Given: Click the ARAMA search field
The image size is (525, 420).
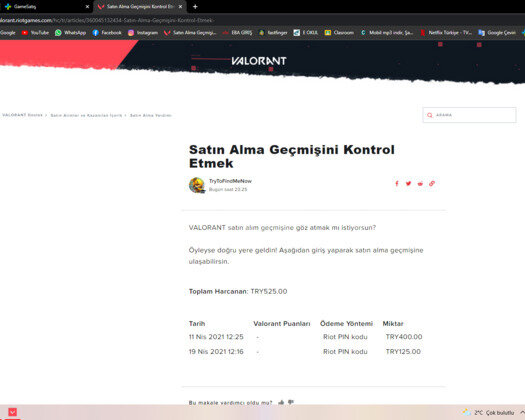Looking at the screenshot, I should point(469,115).
